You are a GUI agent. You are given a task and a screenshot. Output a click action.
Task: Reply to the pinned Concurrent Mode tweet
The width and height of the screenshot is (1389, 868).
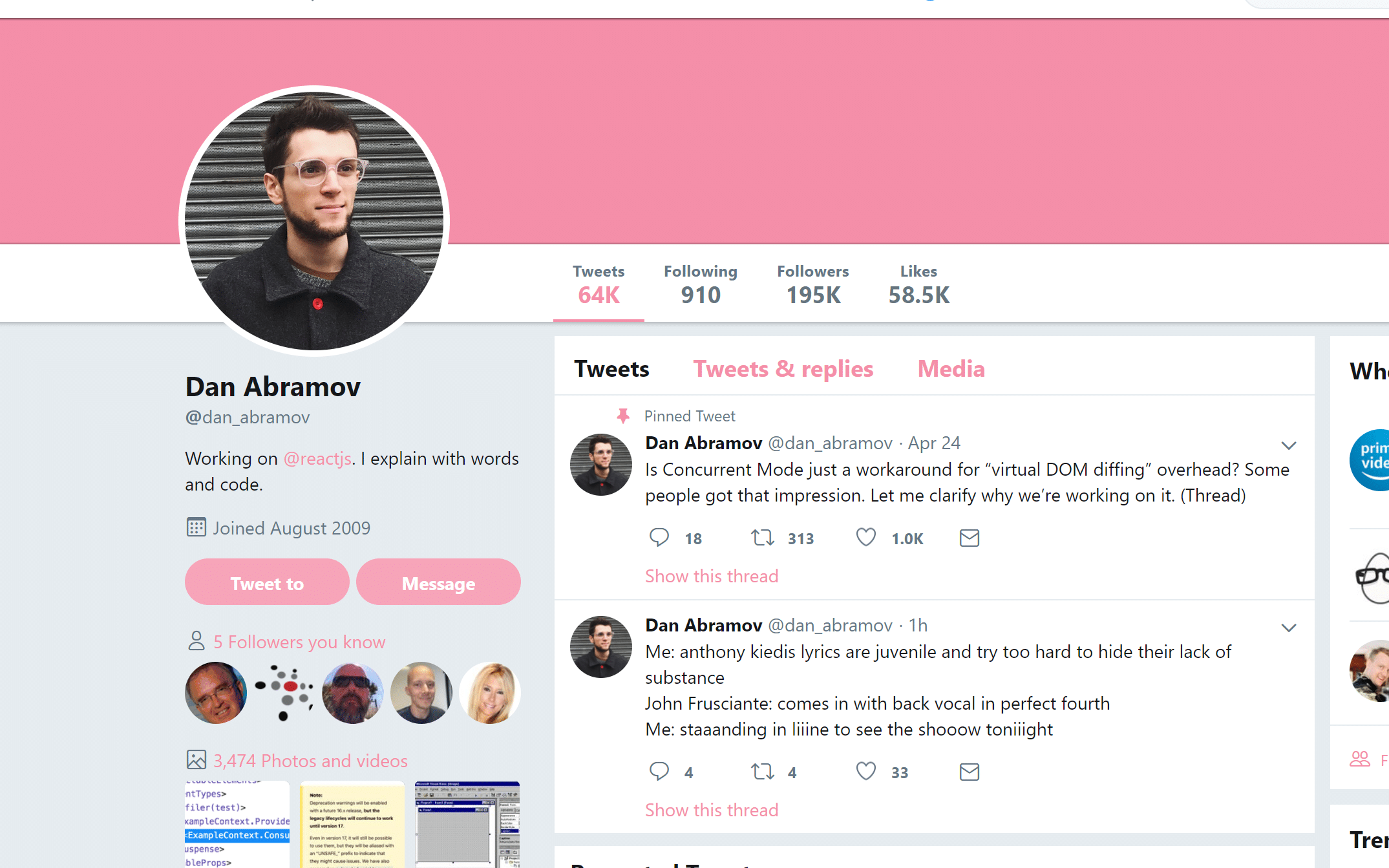pyautogui.click(x=659, y=538)
